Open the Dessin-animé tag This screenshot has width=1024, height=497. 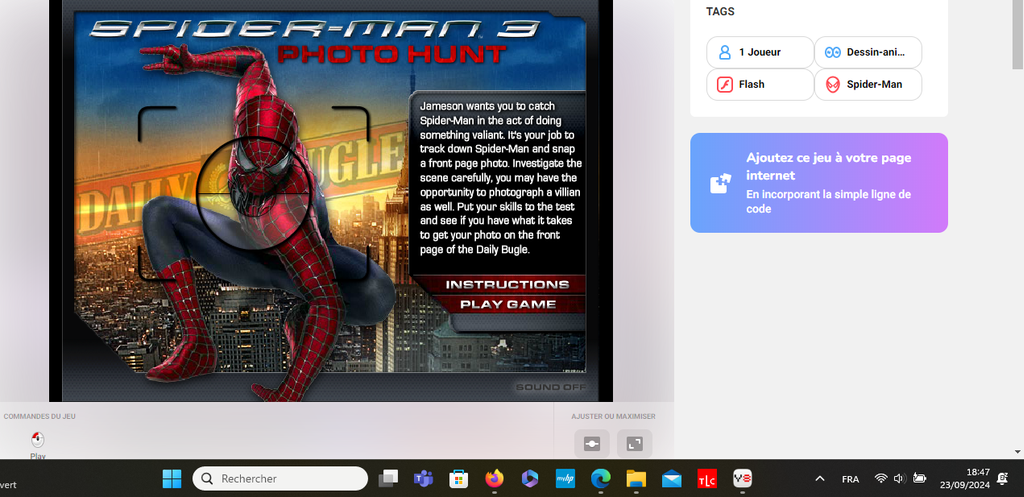pyautogui.click(x=867, y=52)
